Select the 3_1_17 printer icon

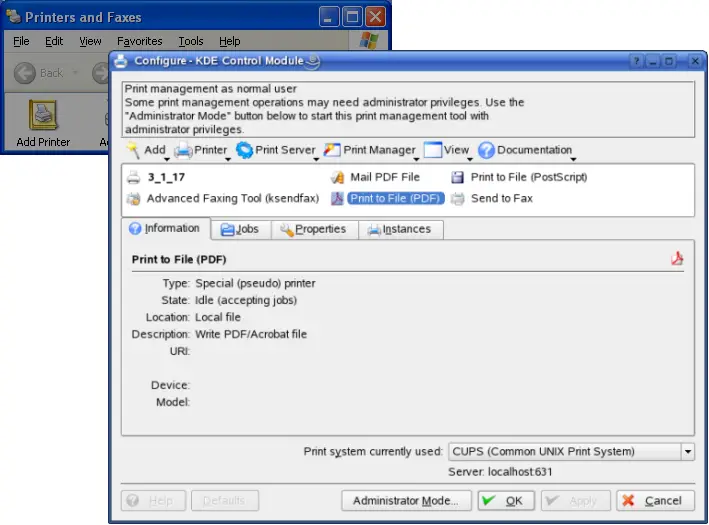pyautogui.click(x=135, y=177)
